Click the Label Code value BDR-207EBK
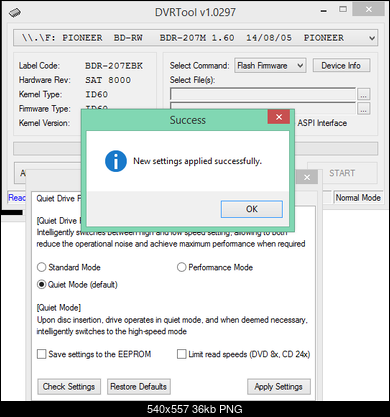 114,66
